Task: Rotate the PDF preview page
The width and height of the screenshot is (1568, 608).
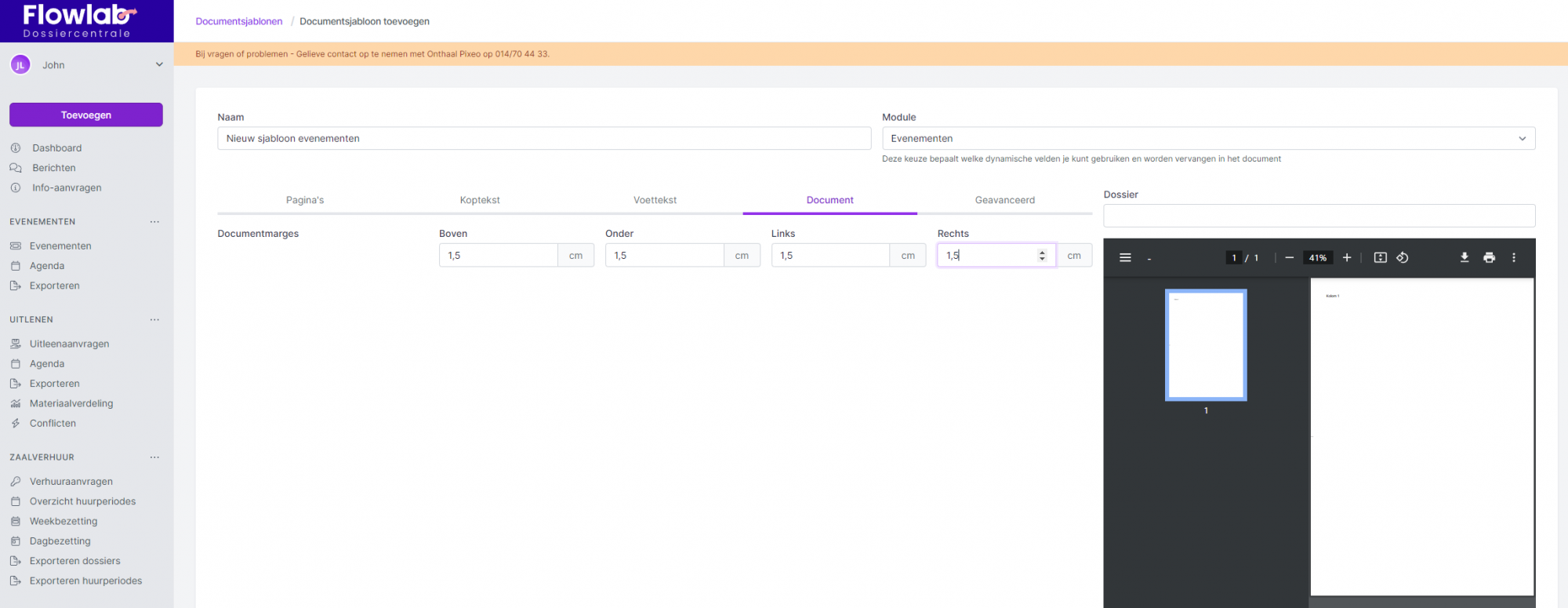Action: 1403,257
